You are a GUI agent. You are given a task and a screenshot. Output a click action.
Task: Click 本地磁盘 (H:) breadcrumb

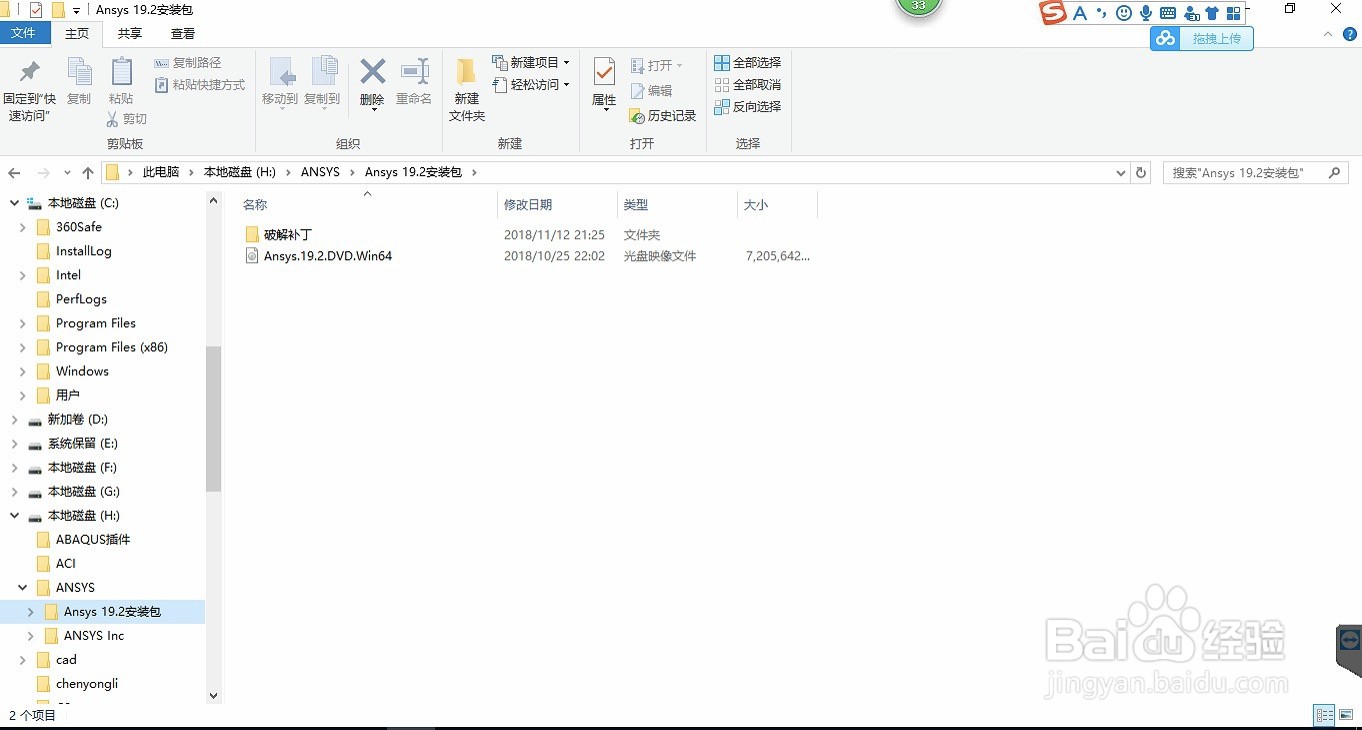coord(239,173)
